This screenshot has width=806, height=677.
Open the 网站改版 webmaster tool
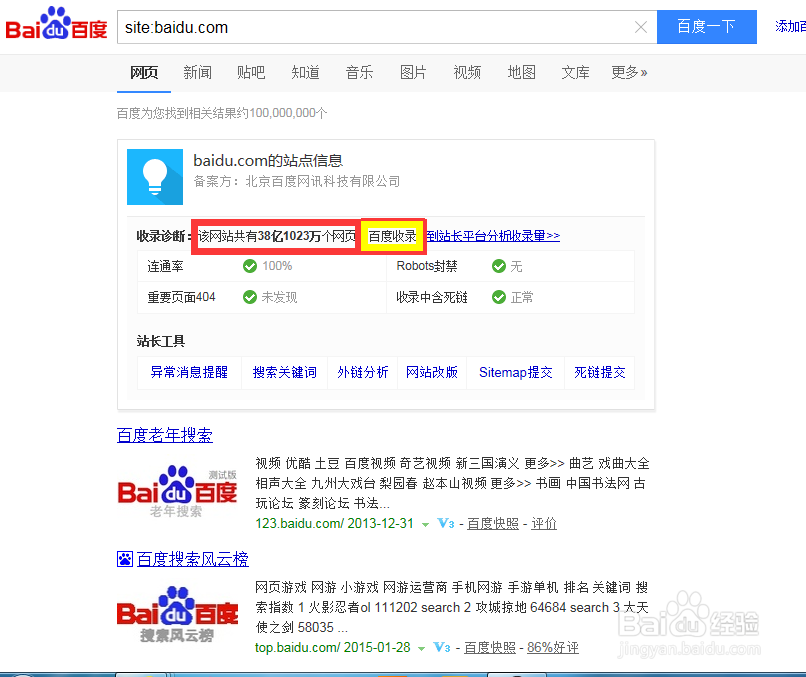click(x=432, y=372)
